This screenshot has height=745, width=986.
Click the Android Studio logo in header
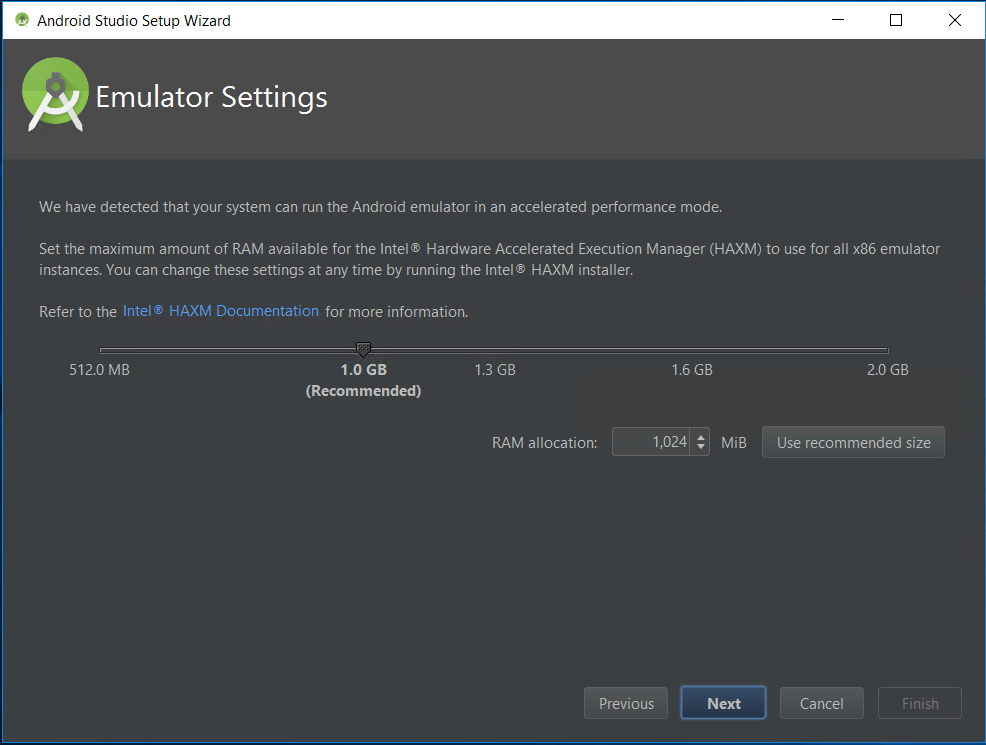click(55, 94)
